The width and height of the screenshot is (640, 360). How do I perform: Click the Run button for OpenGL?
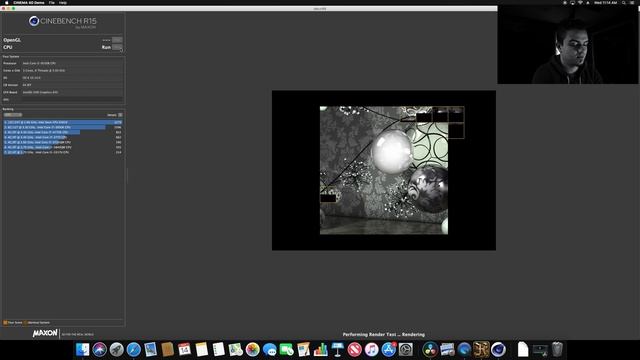[x=117, y=40]
